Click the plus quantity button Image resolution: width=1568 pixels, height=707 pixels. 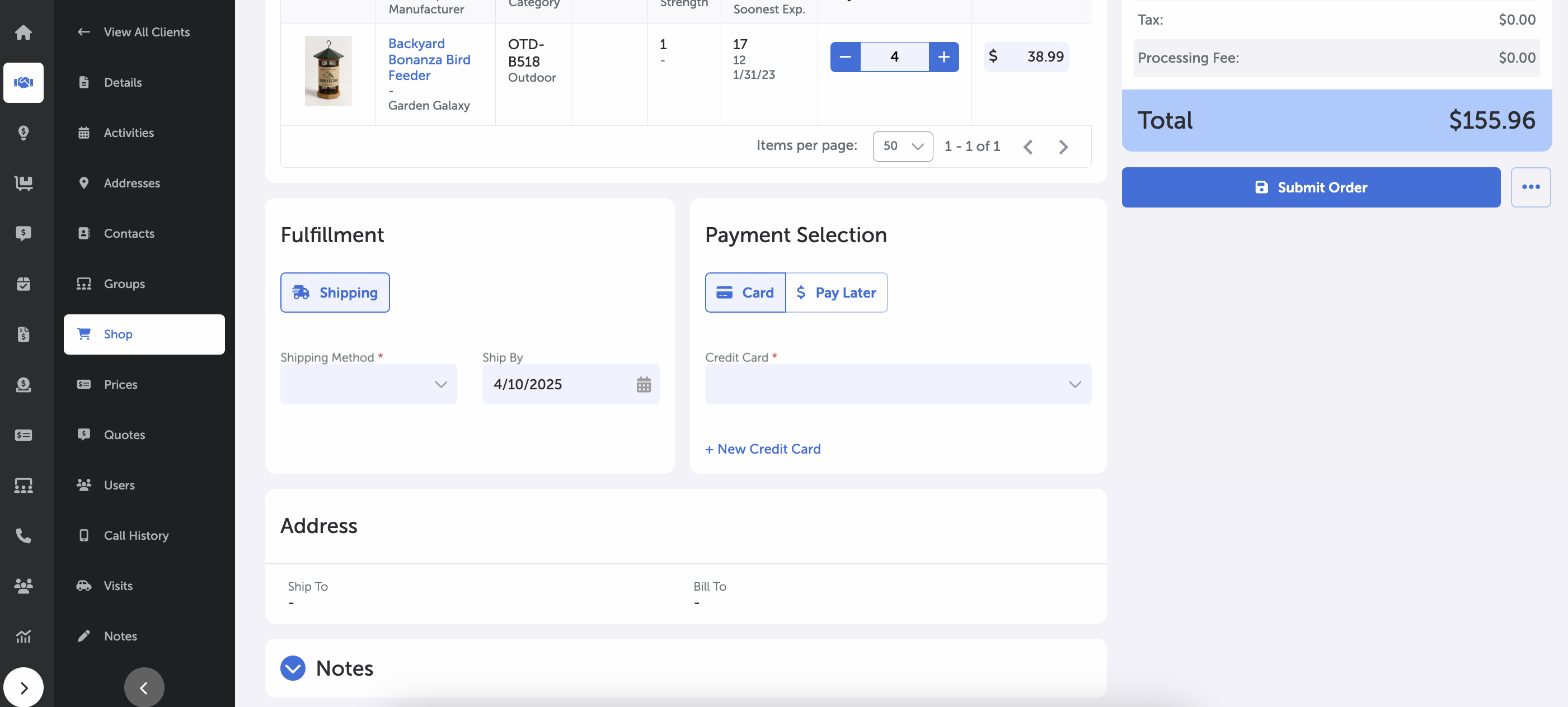[943, 56]
